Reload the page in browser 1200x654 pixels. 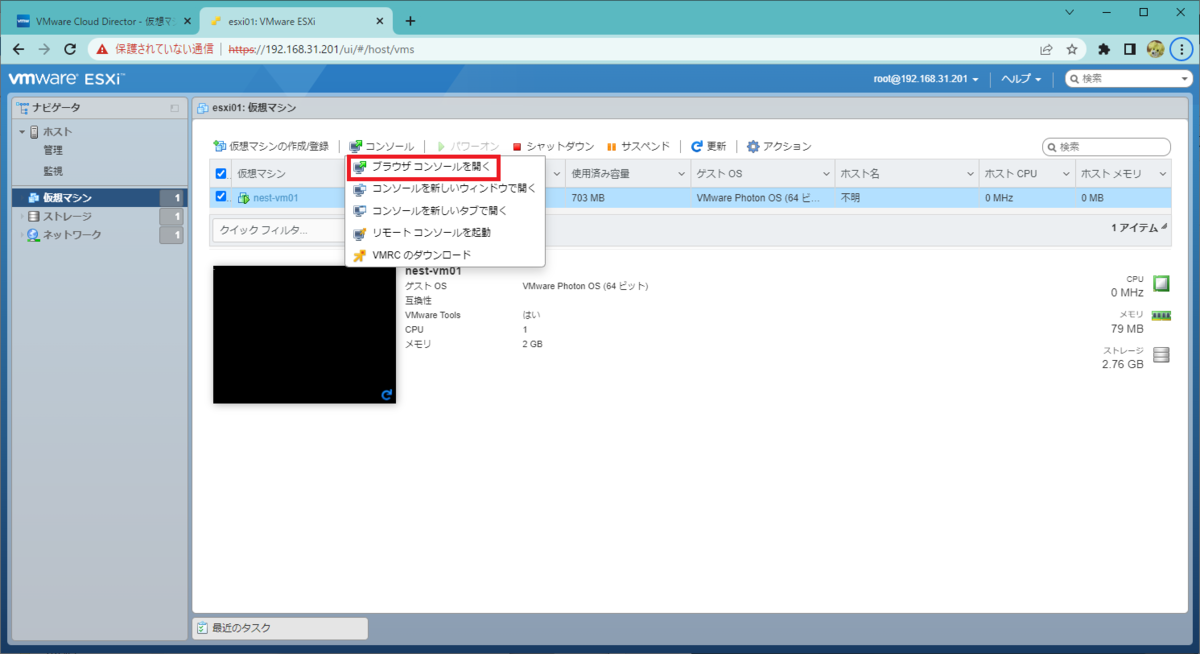coord(71,48)
